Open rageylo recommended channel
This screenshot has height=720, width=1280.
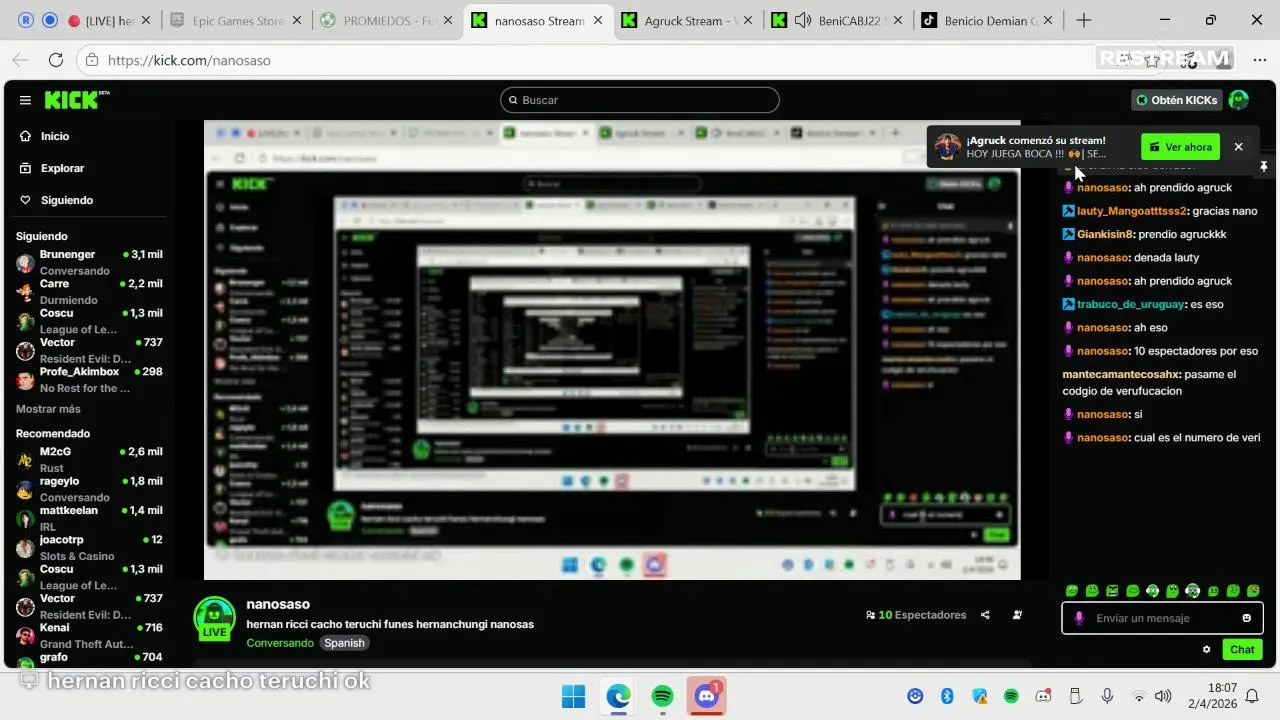[x=90, y=488]
